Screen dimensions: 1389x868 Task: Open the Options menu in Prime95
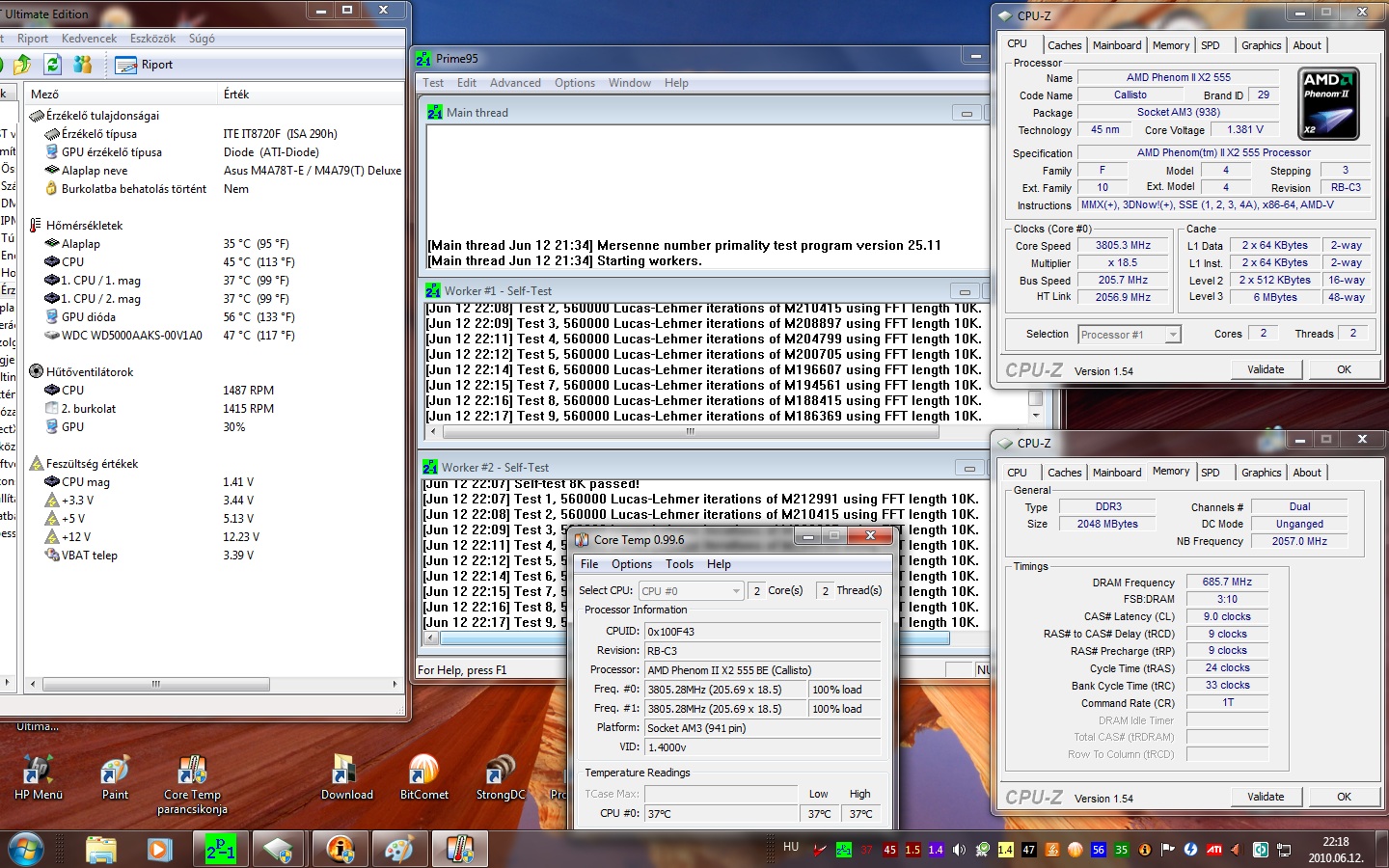[x=575, y=83]
